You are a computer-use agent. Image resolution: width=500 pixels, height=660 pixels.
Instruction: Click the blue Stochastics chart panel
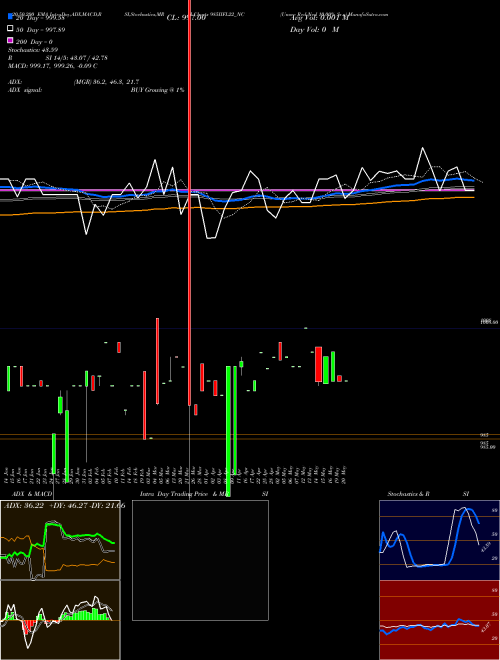coord(439,540)
